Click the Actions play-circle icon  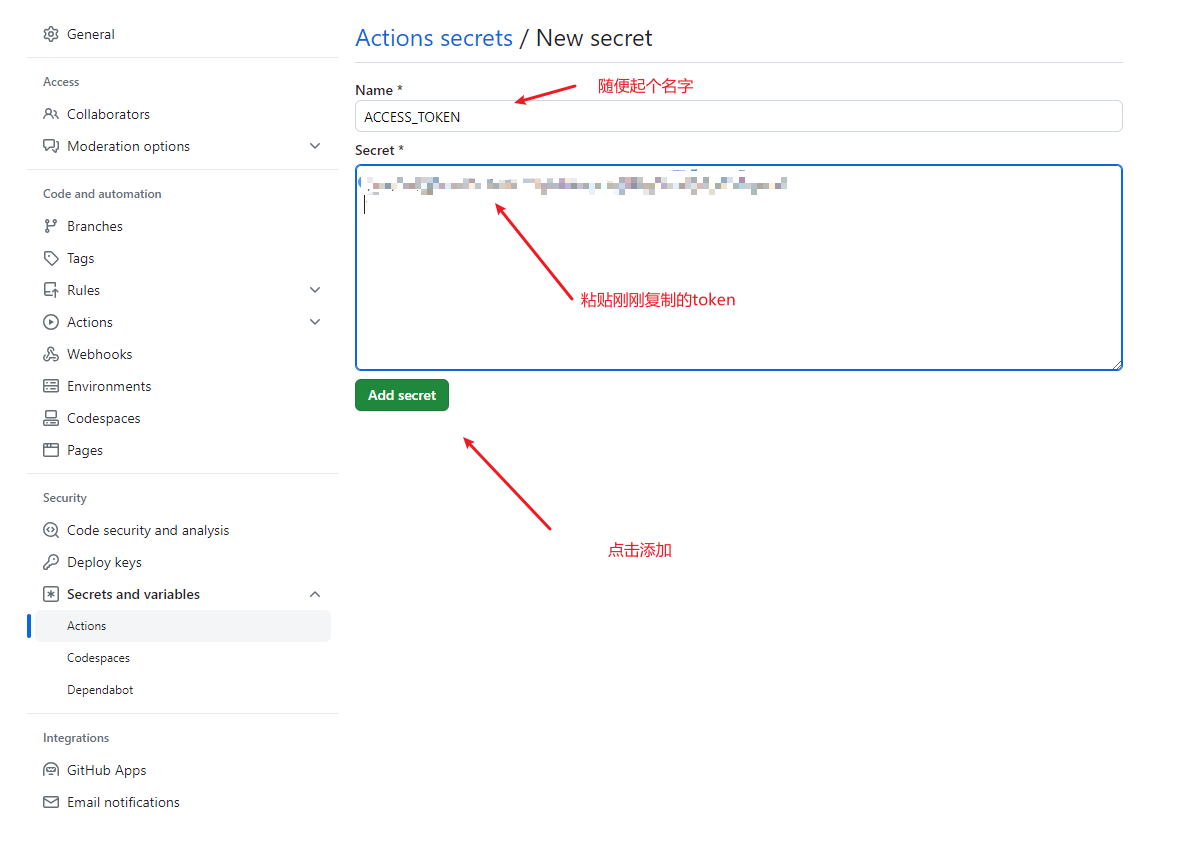point(51,322)
